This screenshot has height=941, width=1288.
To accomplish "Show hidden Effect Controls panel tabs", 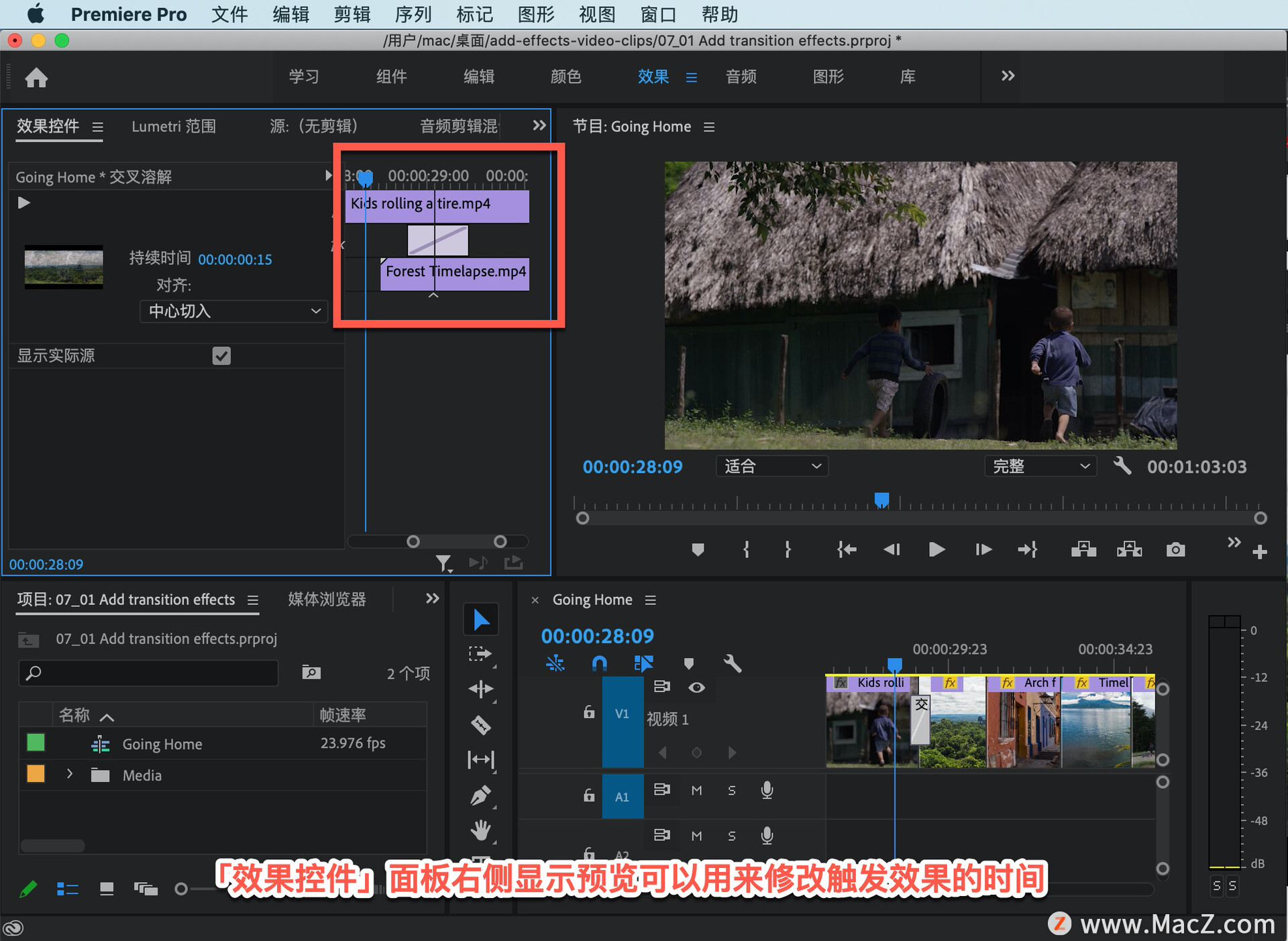I will (539, 125).
